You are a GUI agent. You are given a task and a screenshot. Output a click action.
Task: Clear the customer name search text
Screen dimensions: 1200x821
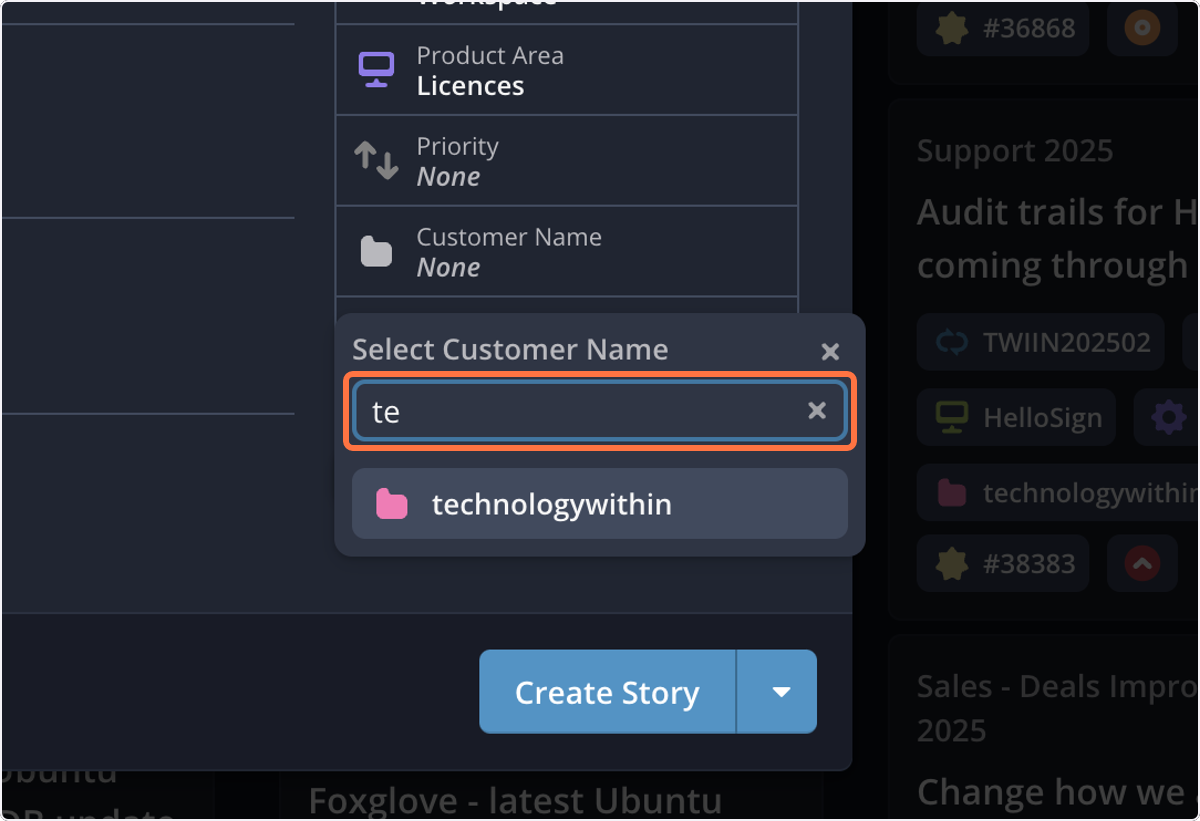817,411
